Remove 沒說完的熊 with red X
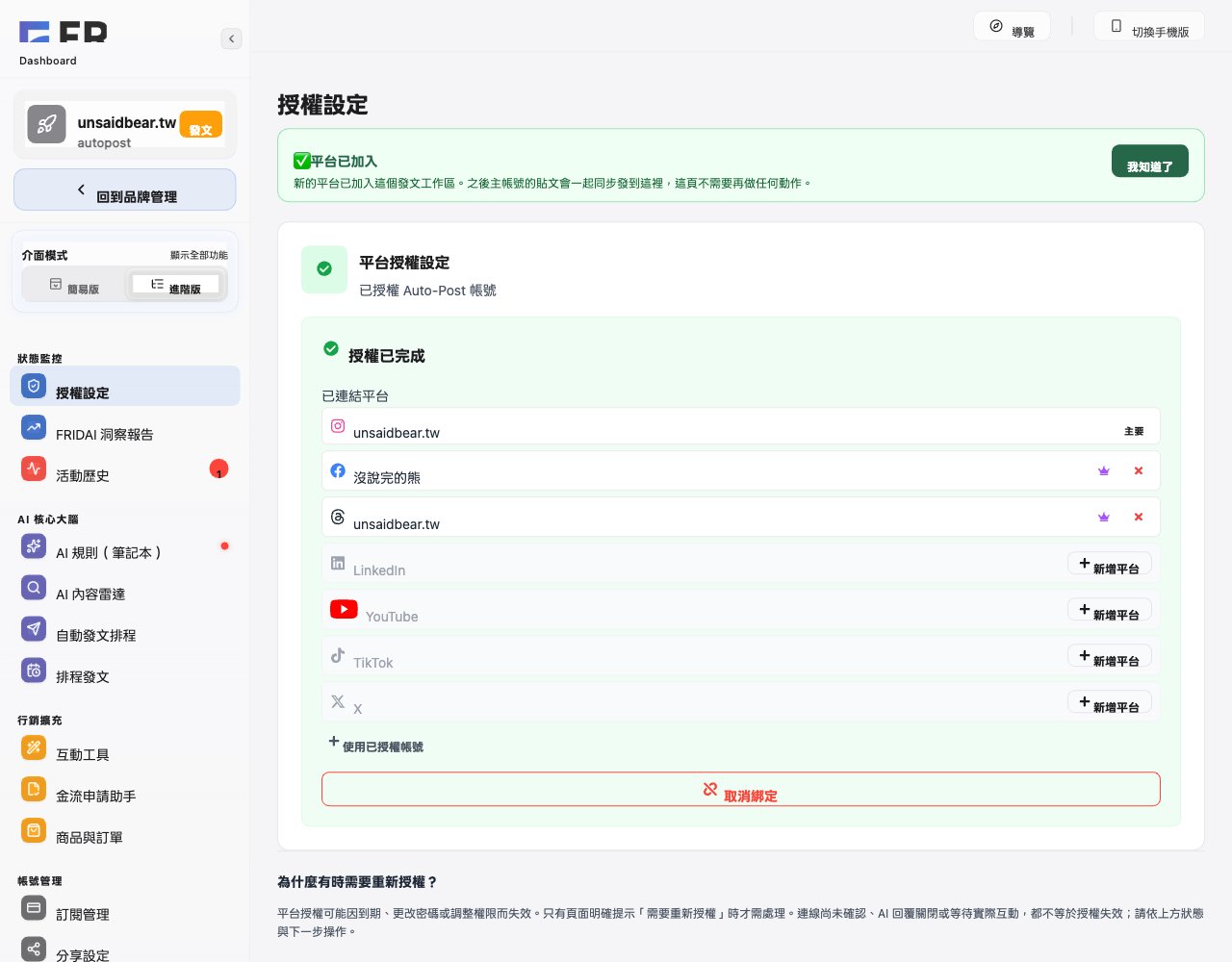The image size is (1232, 962). (1139, 470)
